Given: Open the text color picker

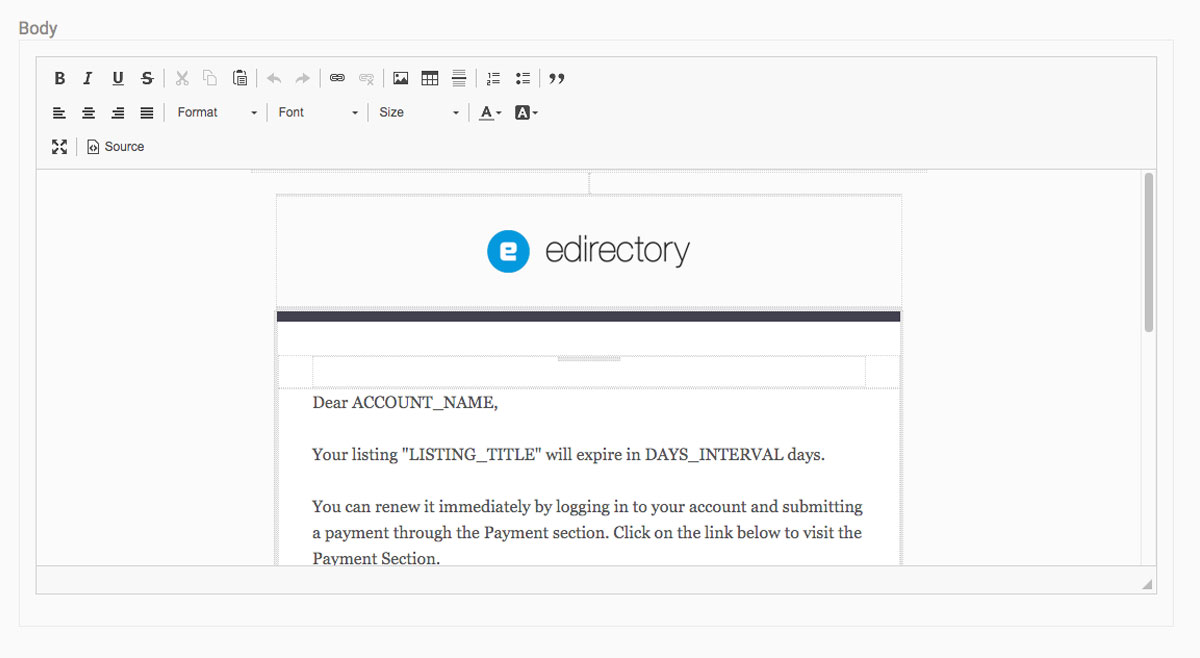Looking at the screenshot, I should pyautogui.click(x=490, y=113).
